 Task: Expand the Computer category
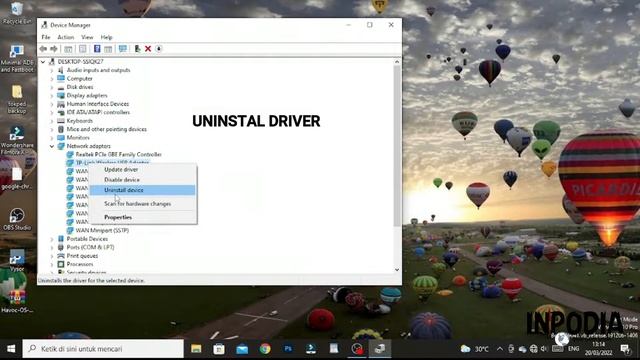pyautogui.click(x=52, y=79)
